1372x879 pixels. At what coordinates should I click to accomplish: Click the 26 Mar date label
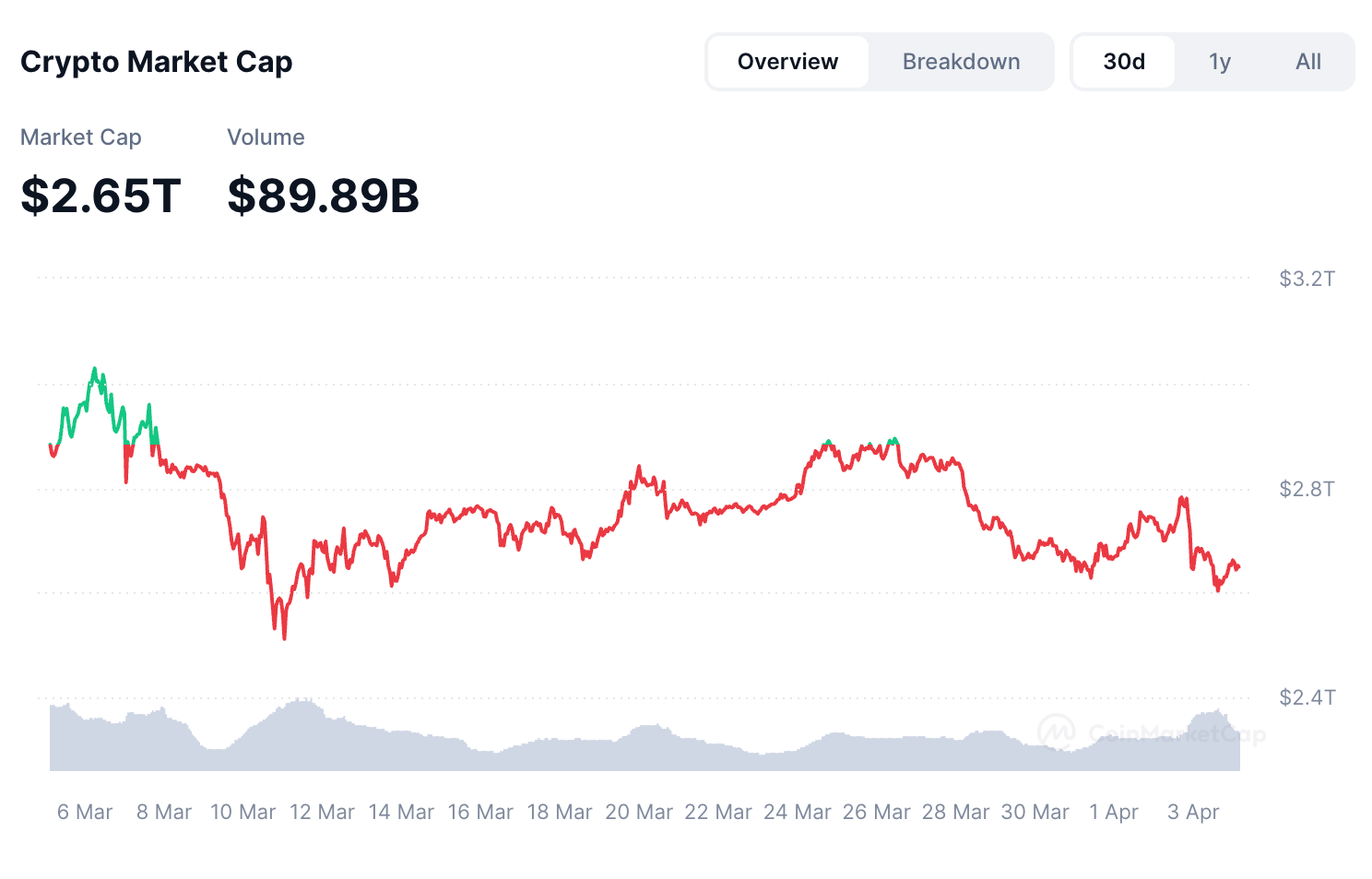(x=877, y=812)
